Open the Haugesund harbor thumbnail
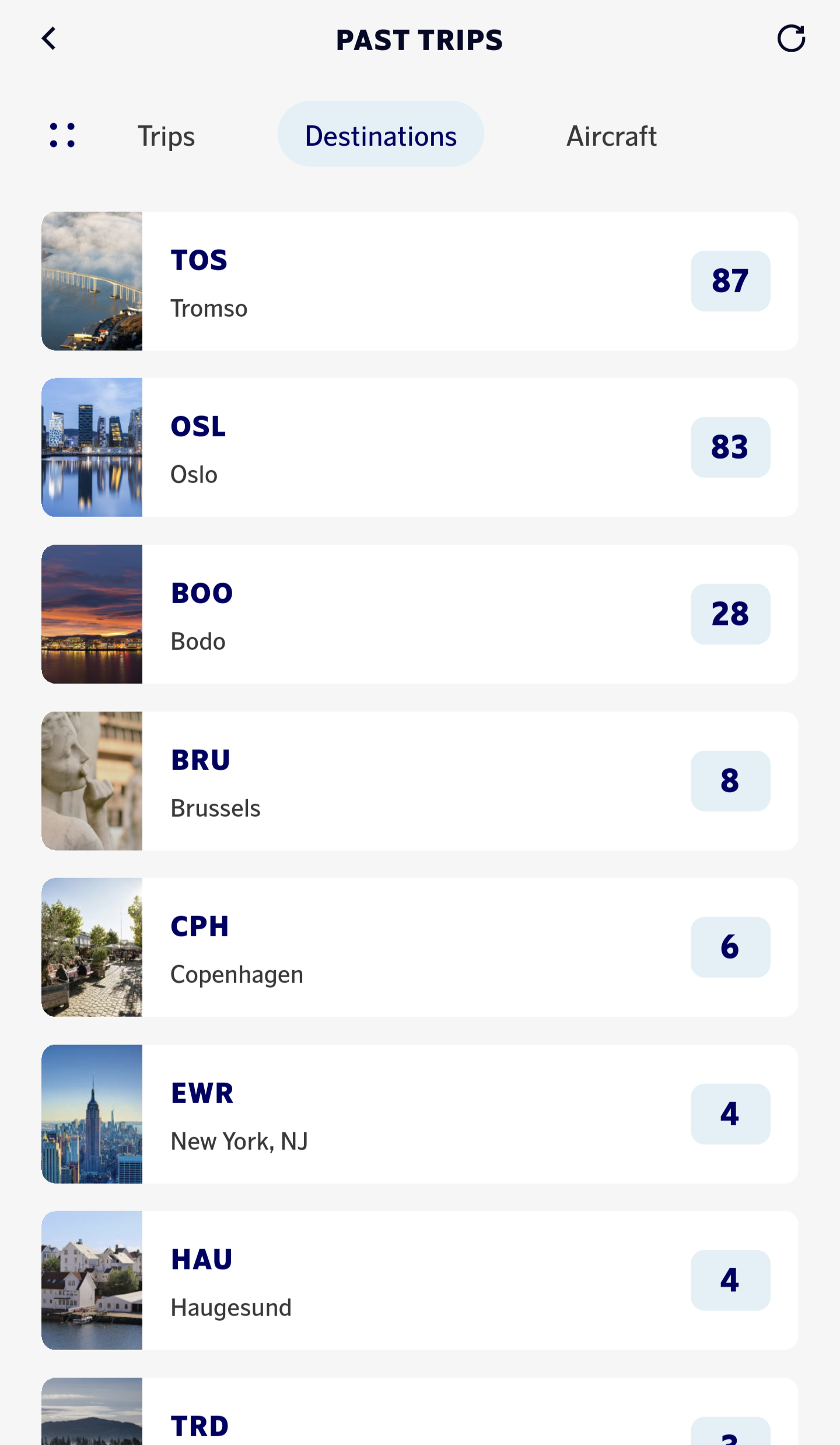The height and width of the screenshot is (1445, 840). click(92, 1280)
